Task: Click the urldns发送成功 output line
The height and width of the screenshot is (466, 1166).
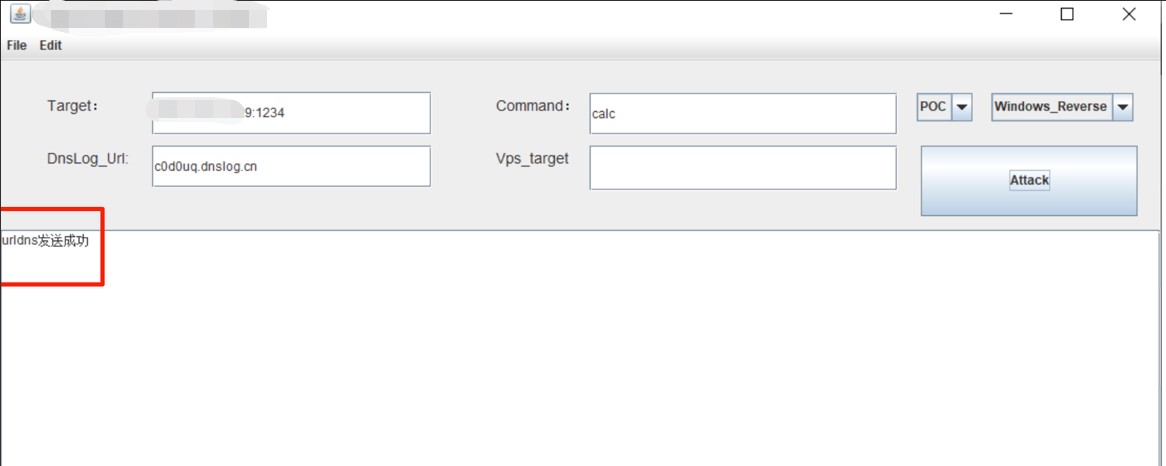Action: coord(45,241)
